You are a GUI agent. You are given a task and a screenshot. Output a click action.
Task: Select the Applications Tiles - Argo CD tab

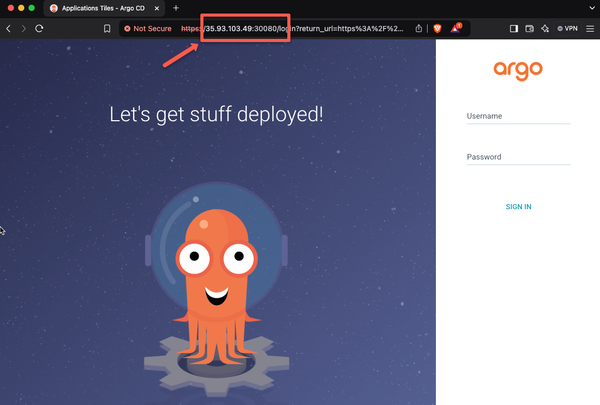(x=100, y=8)
